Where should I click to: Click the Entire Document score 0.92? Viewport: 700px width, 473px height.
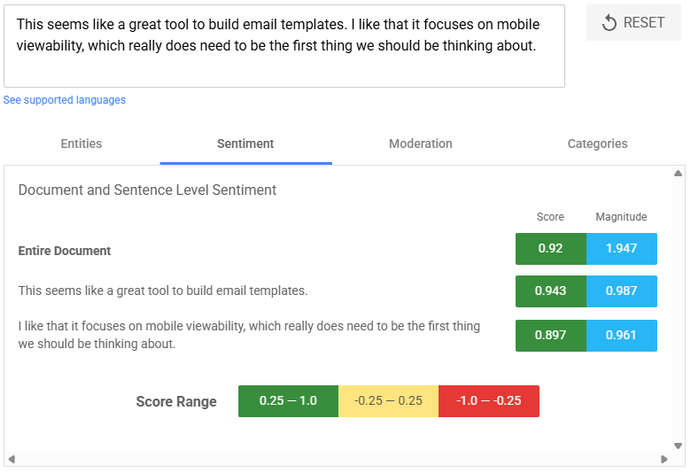550,249
